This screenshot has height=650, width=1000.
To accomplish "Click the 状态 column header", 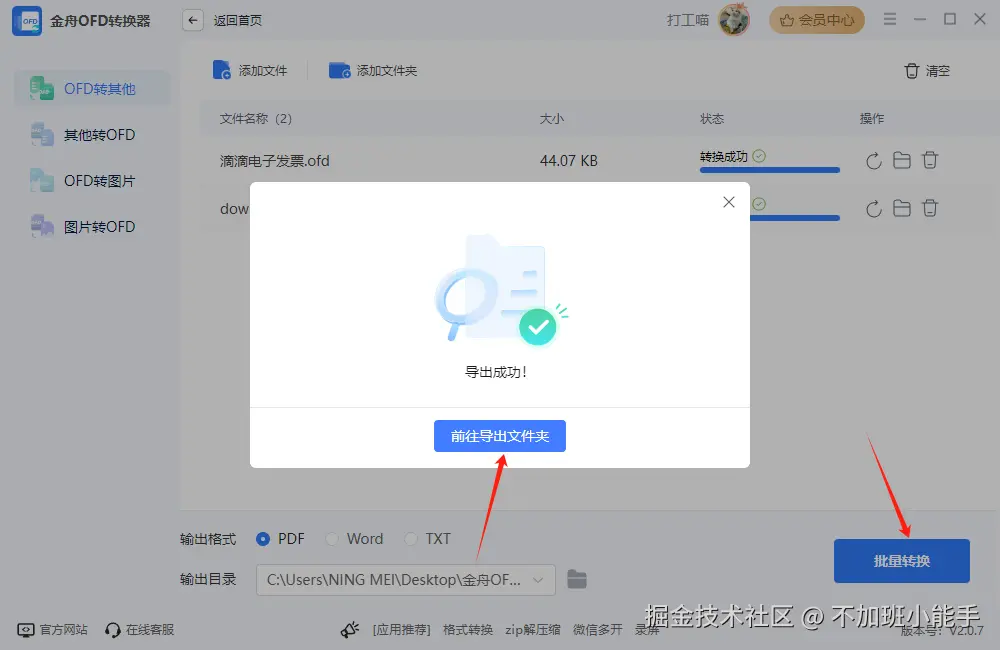I will click(x=712, y=119).
